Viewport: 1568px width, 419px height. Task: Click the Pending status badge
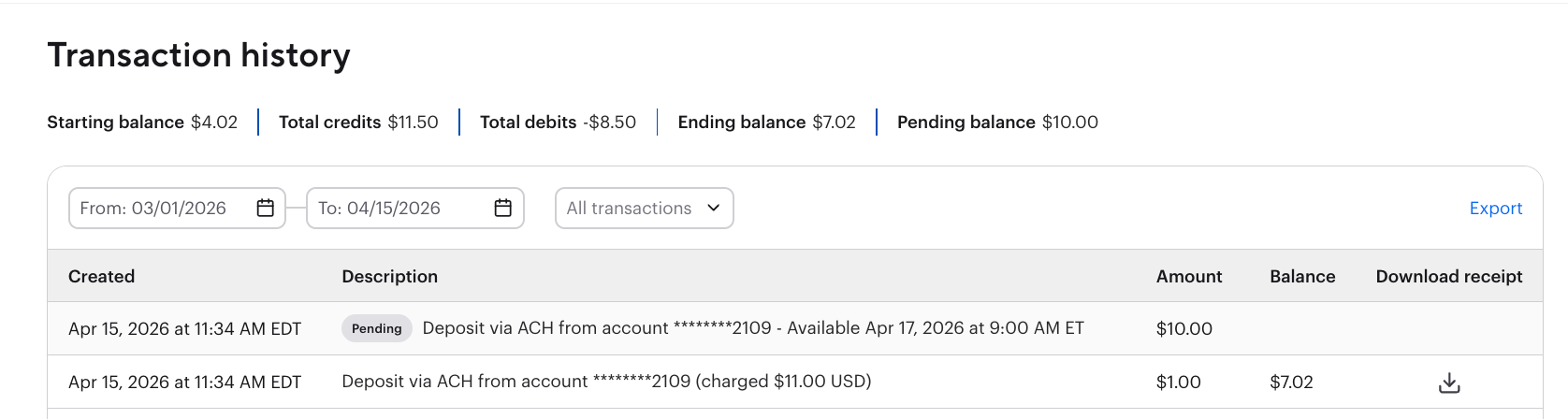coord(376,328)
